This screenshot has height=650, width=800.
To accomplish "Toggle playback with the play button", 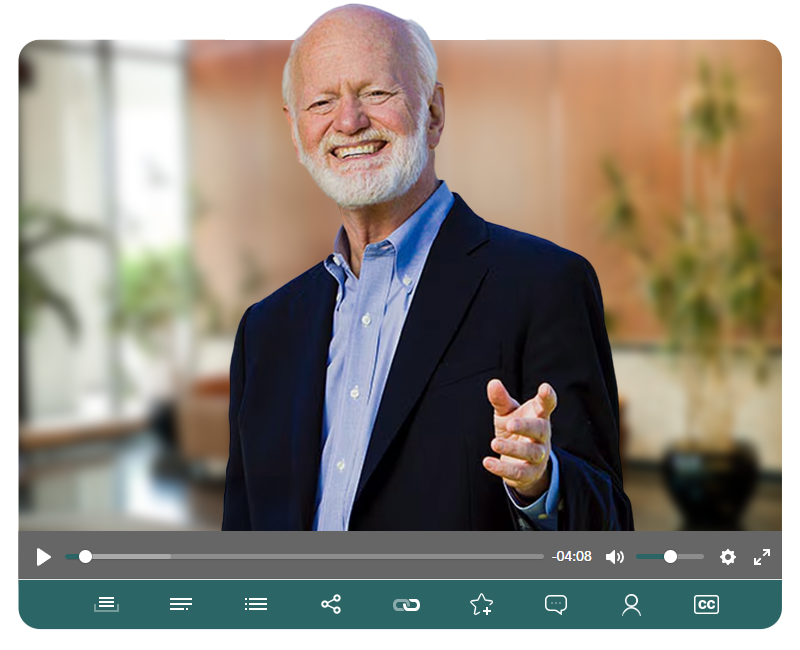I will (42, 557).
